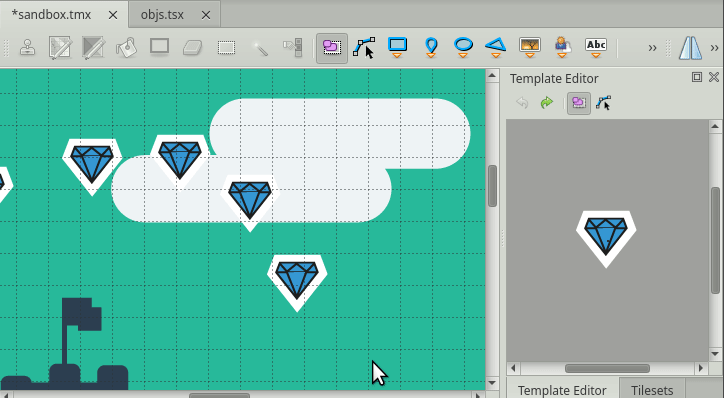The height and width of the screenshot is (398, 724).
Task: Click map scrollbar down arrow
Action: point(492,383)
